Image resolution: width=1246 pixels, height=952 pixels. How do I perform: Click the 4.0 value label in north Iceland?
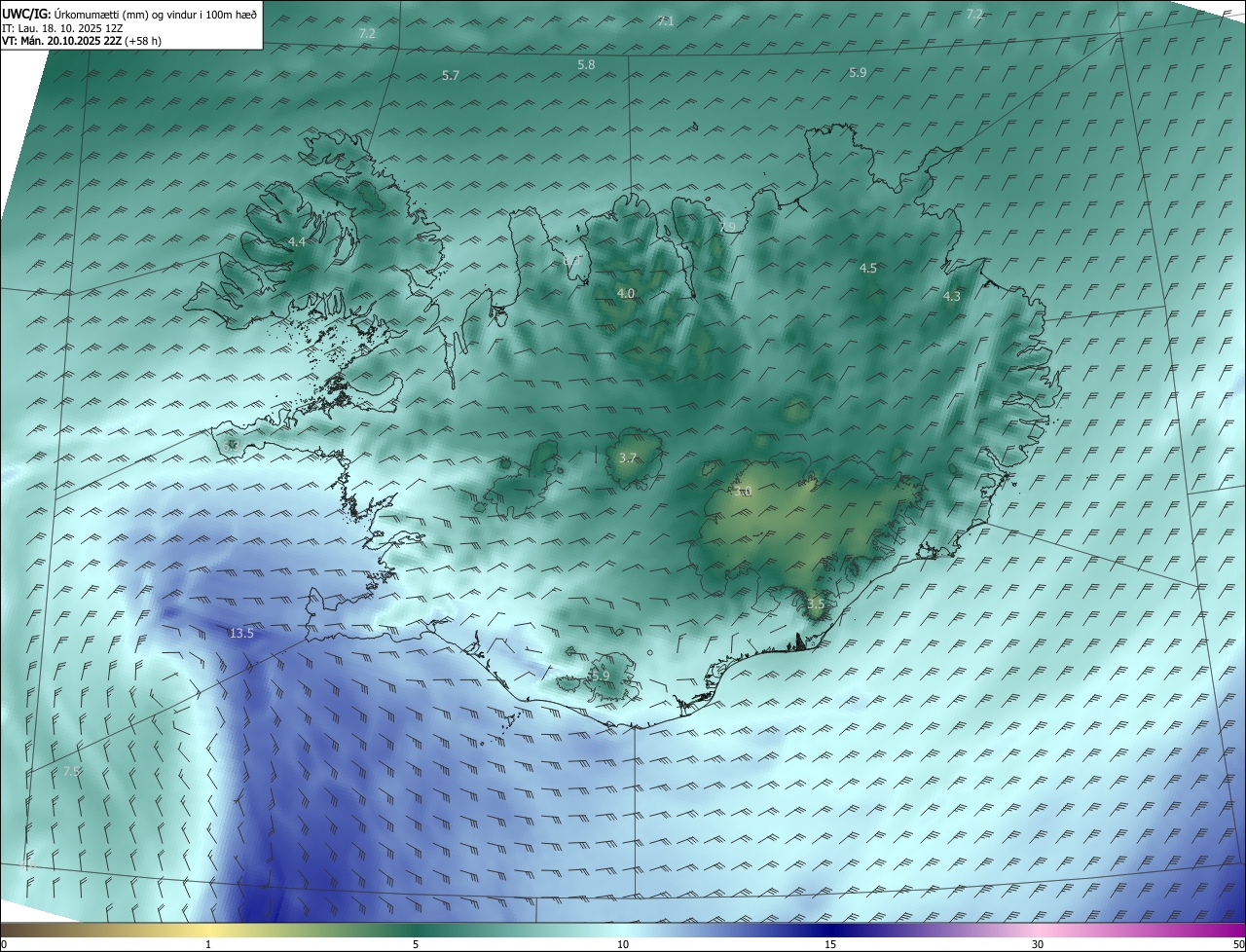626,293
